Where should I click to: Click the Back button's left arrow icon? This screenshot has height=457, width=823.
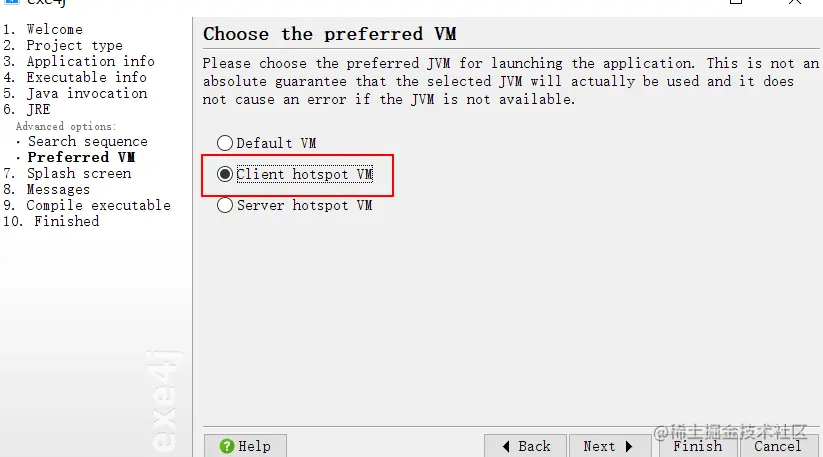[x=506, y=446]
